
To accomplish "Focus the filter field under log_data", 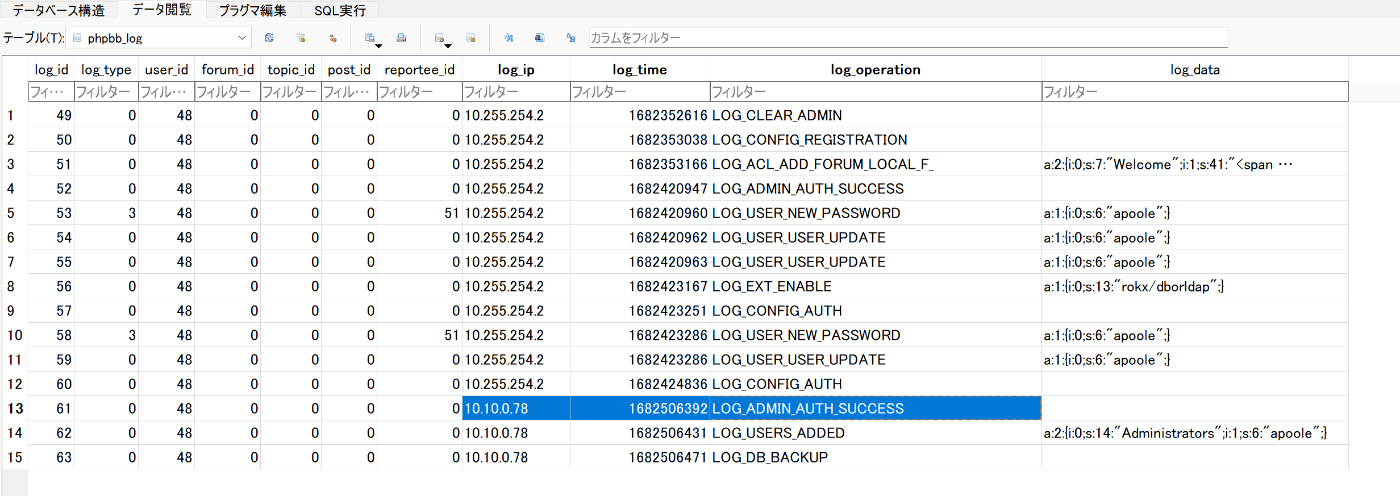I will click(1195, 92).
